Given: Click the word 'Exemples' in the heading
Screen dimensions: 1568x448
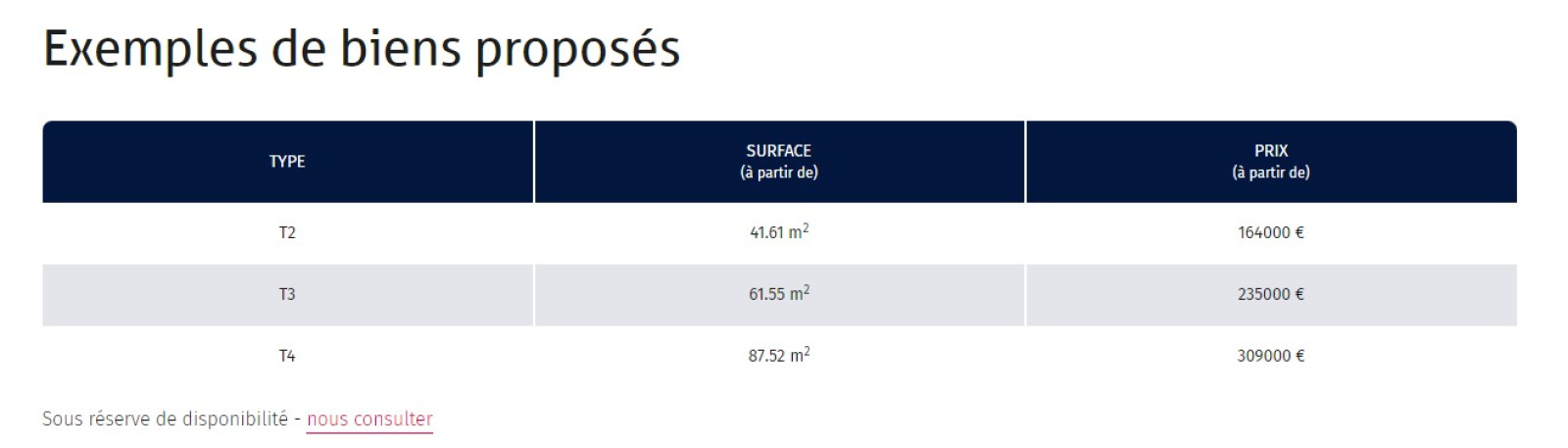Looking at the screenshot, I should (150, 49).
